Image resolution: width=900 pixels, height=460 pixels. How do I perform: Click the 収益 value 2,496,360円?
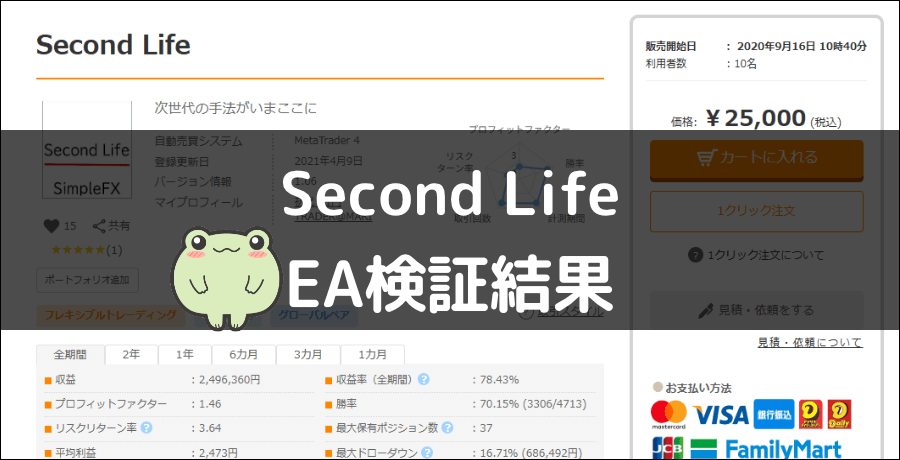click(230, 380)
